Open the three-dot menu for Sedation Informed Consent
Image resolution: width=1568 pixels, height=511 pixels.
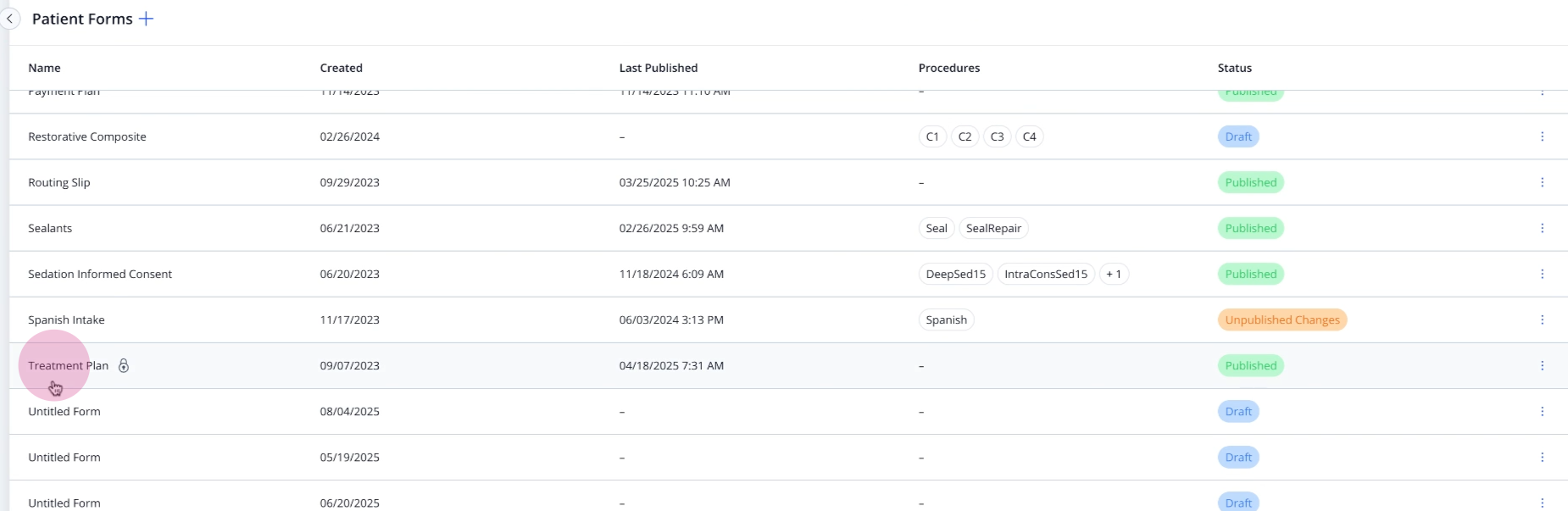tap(1542, 274)
